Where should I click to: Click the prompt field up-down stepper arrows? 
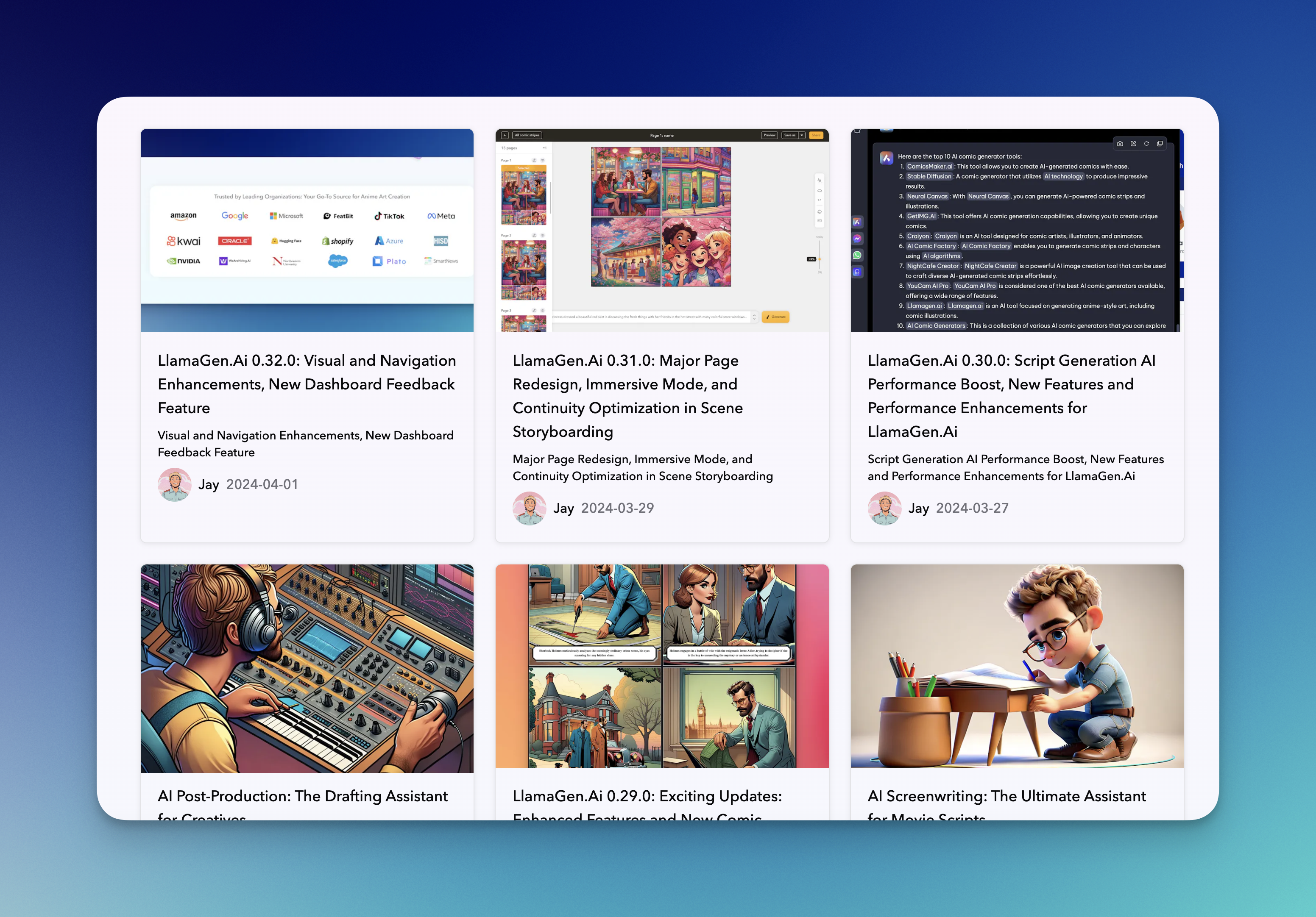tap(754, 317)
